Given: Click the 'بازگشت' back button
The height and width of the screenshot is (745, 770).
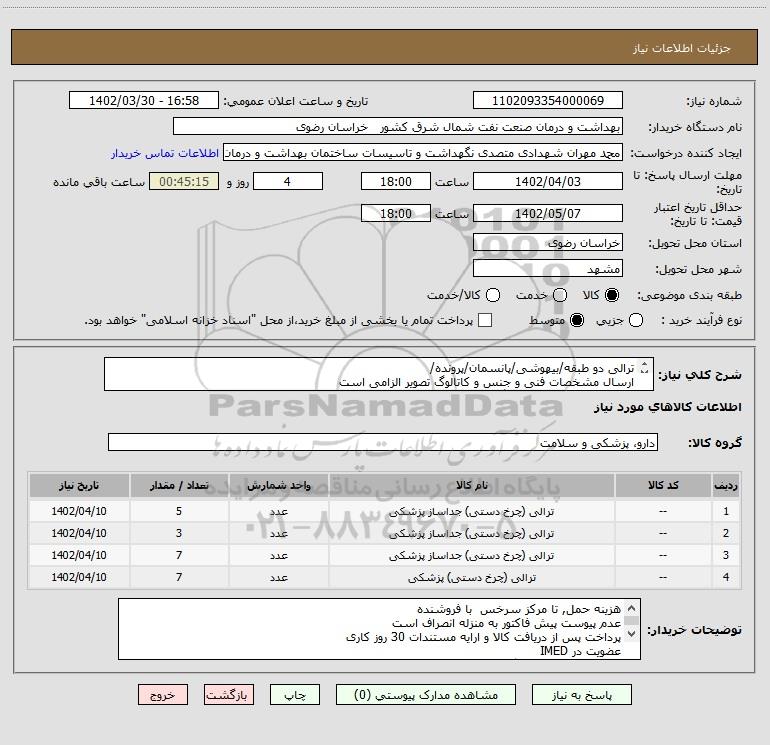Looking at the screenshot, I should tap(229, 695).
